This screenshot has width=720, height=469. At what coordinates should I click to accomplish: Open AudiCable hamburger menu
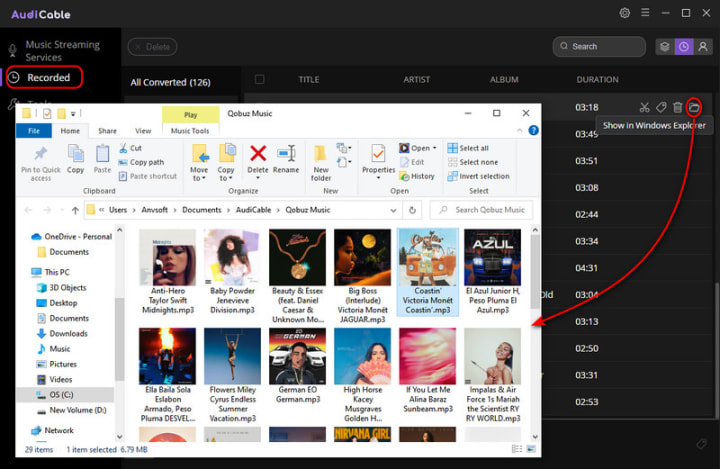point(645,13)
